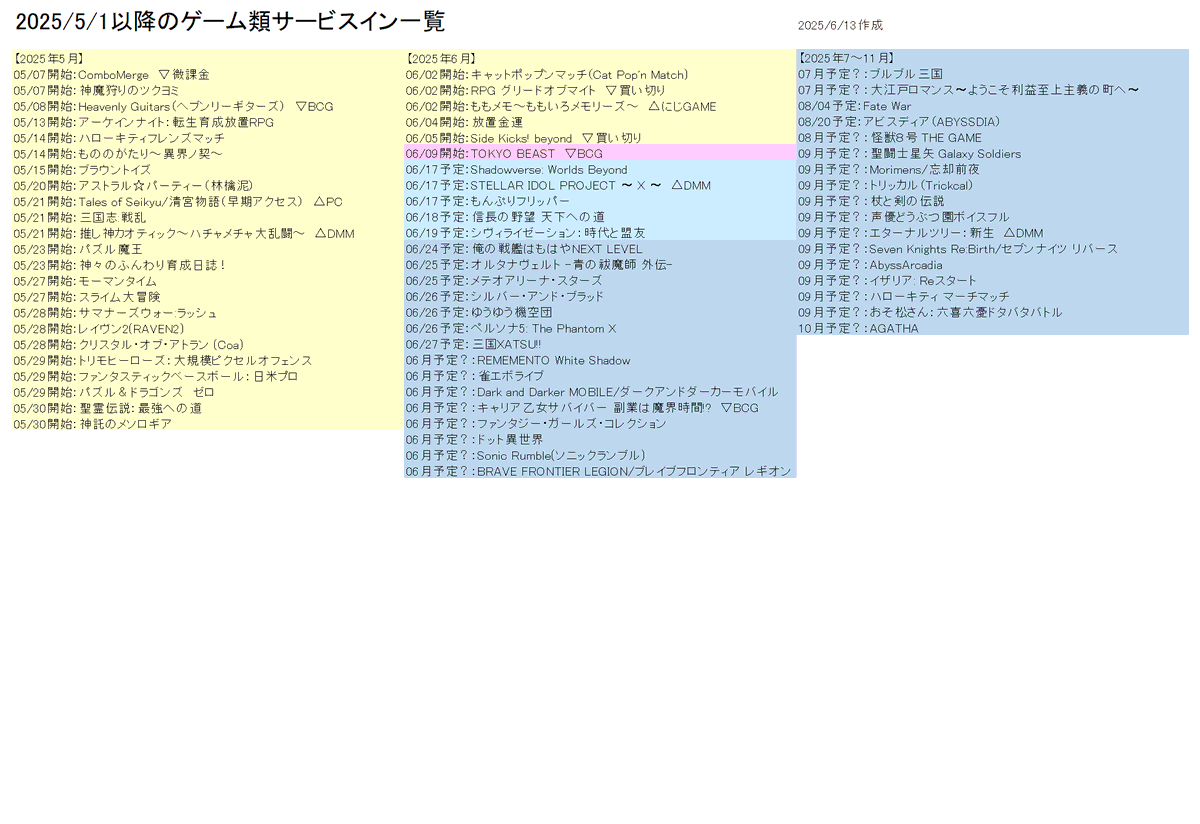Viewport: 1200px width, 824px height.
Task: Select the "Fate War" row
Action: pos(993,106)
